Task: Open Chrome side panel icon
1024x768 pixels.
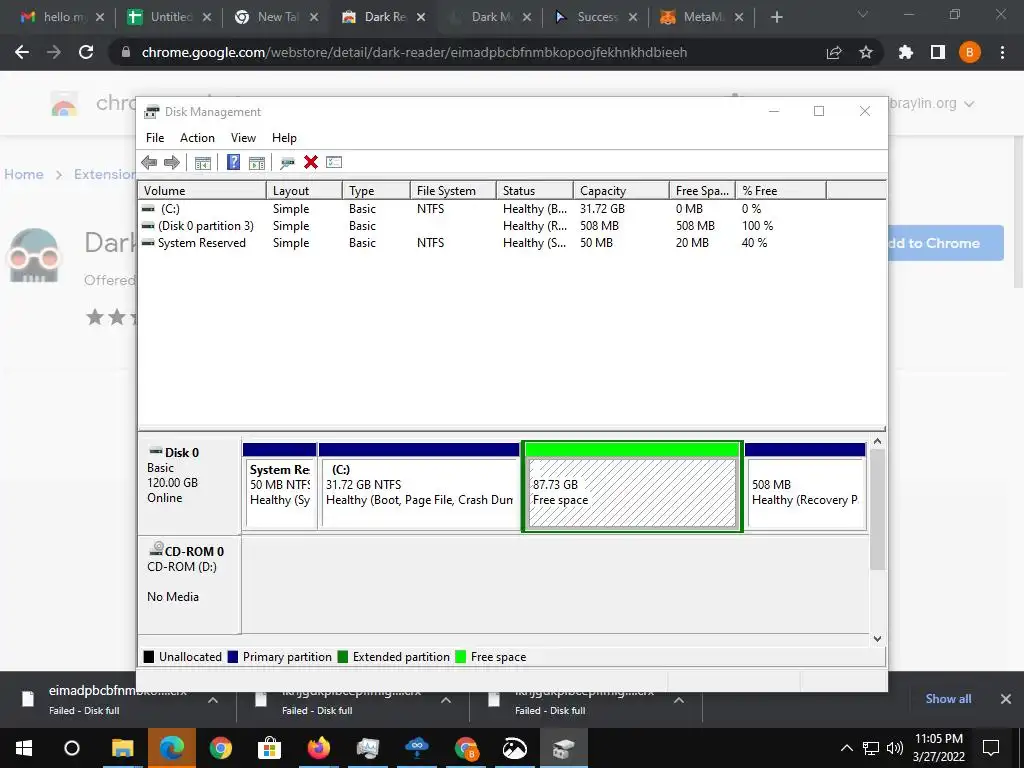Action: pyautogui.click(x=938, y=52)
